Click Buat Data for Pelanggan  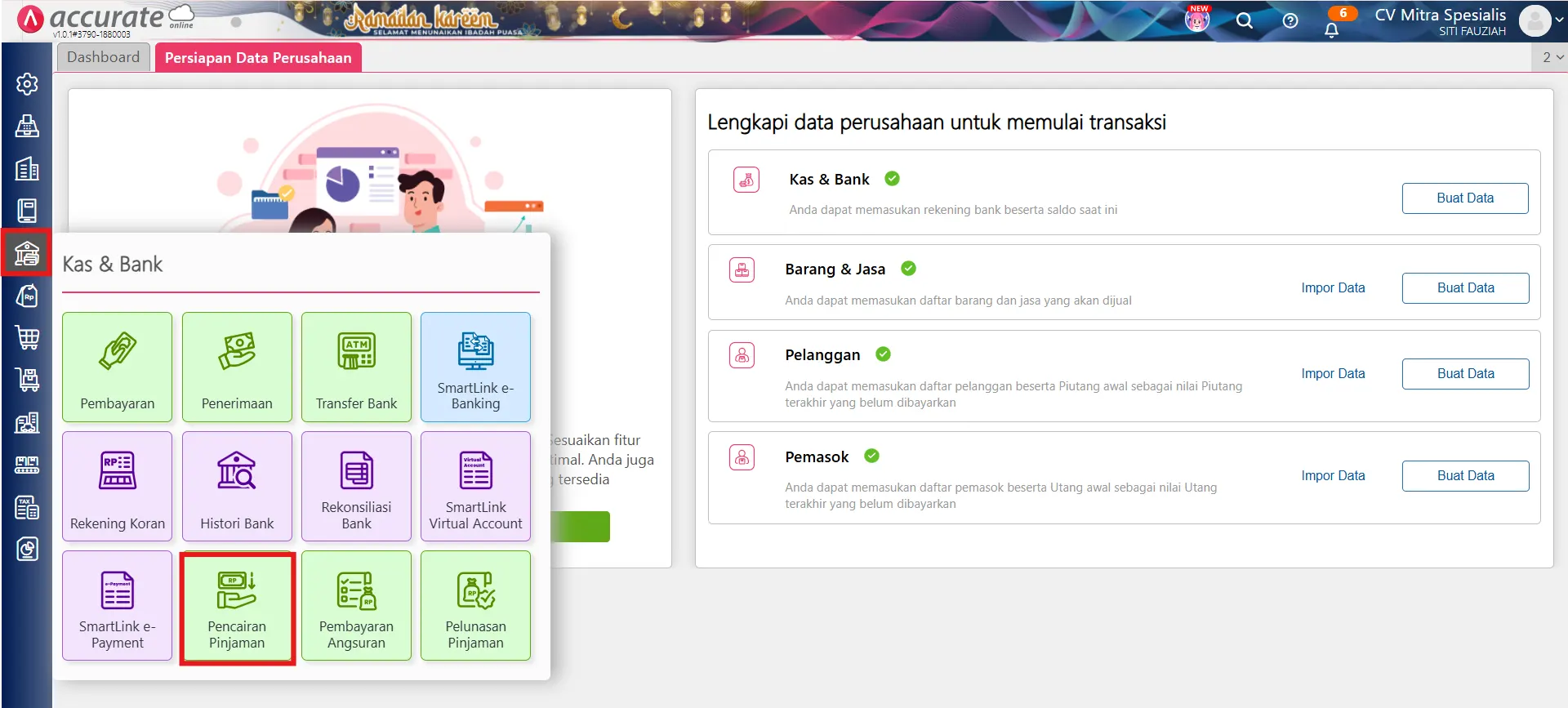[x=1465, y=374]
